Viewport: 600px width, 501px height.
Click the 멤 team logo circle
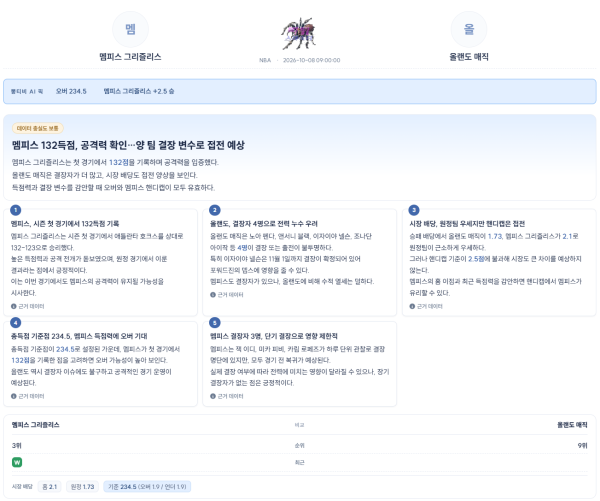click(130, 29)
